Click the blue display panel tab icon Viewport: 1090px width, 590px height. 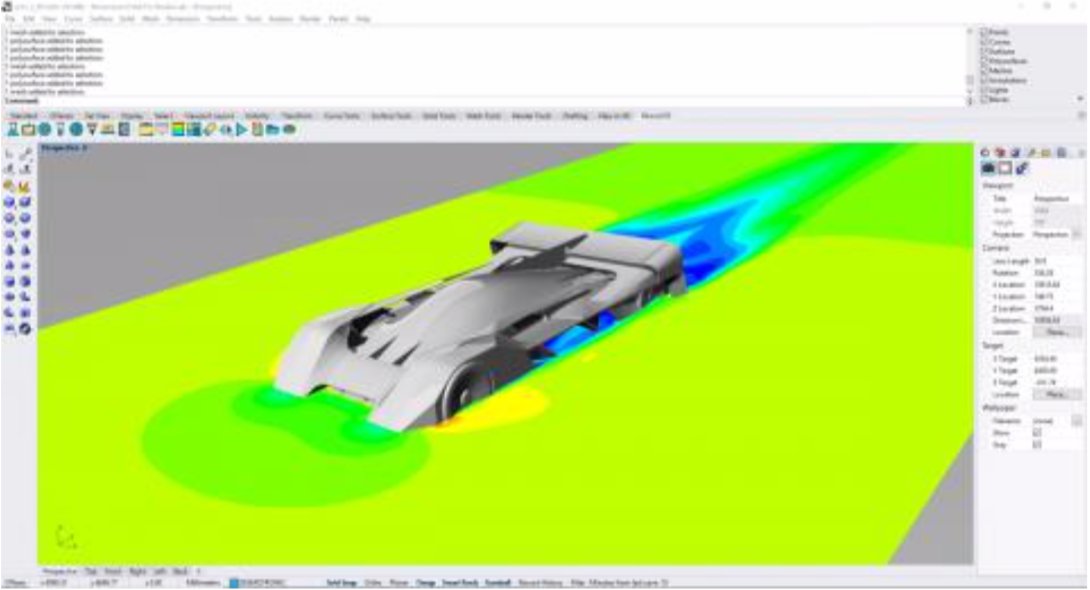[1016, 152]
